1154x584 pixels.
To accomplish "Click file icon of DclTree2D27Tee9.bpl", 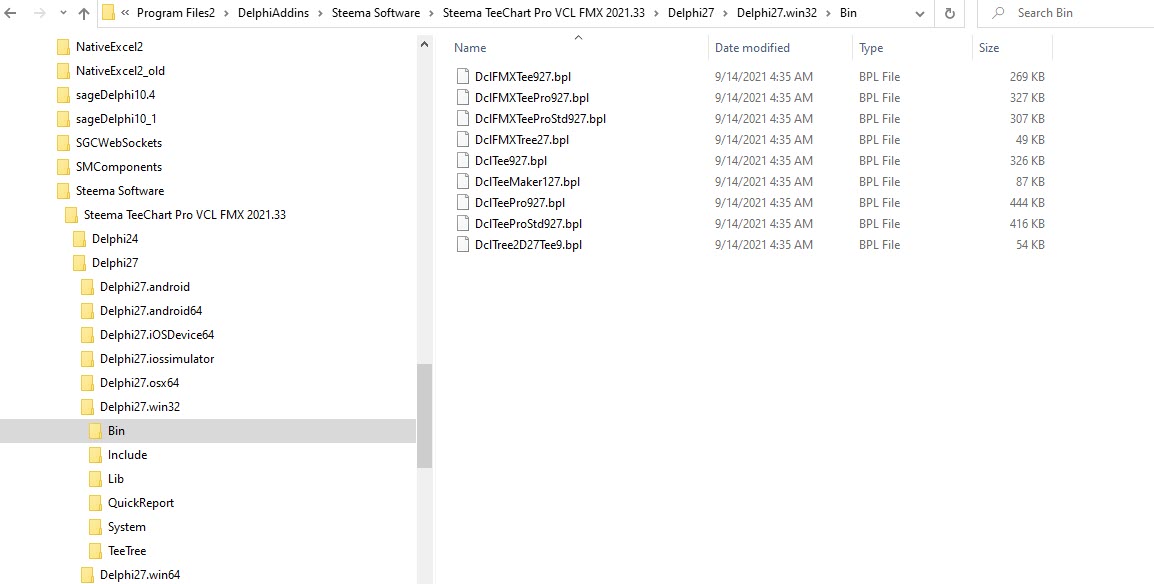I will (463, 245).
